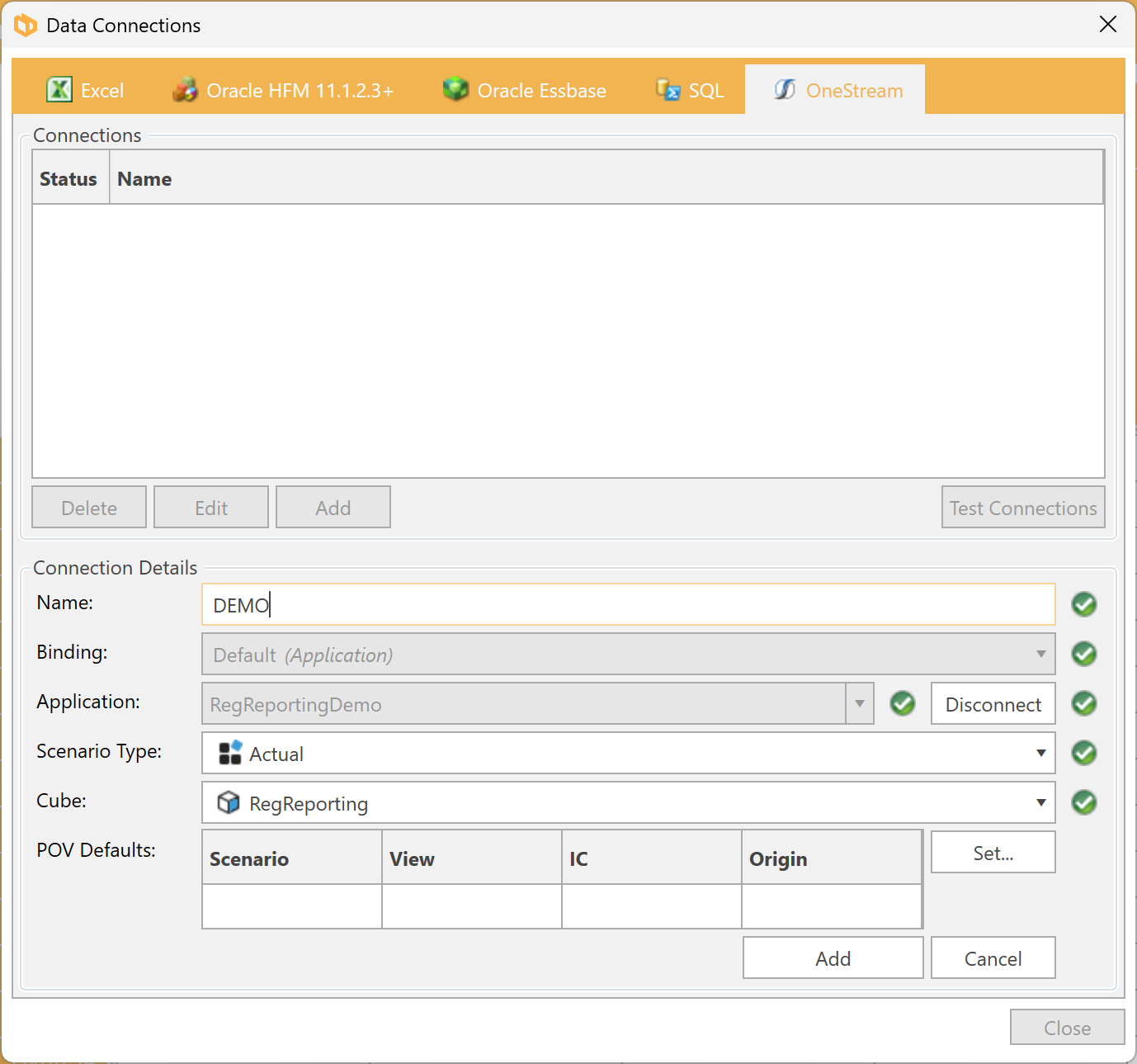1137x1064 pixels.
Task: Open the Cube dropdown arrow
Action: coord(1041,802)
